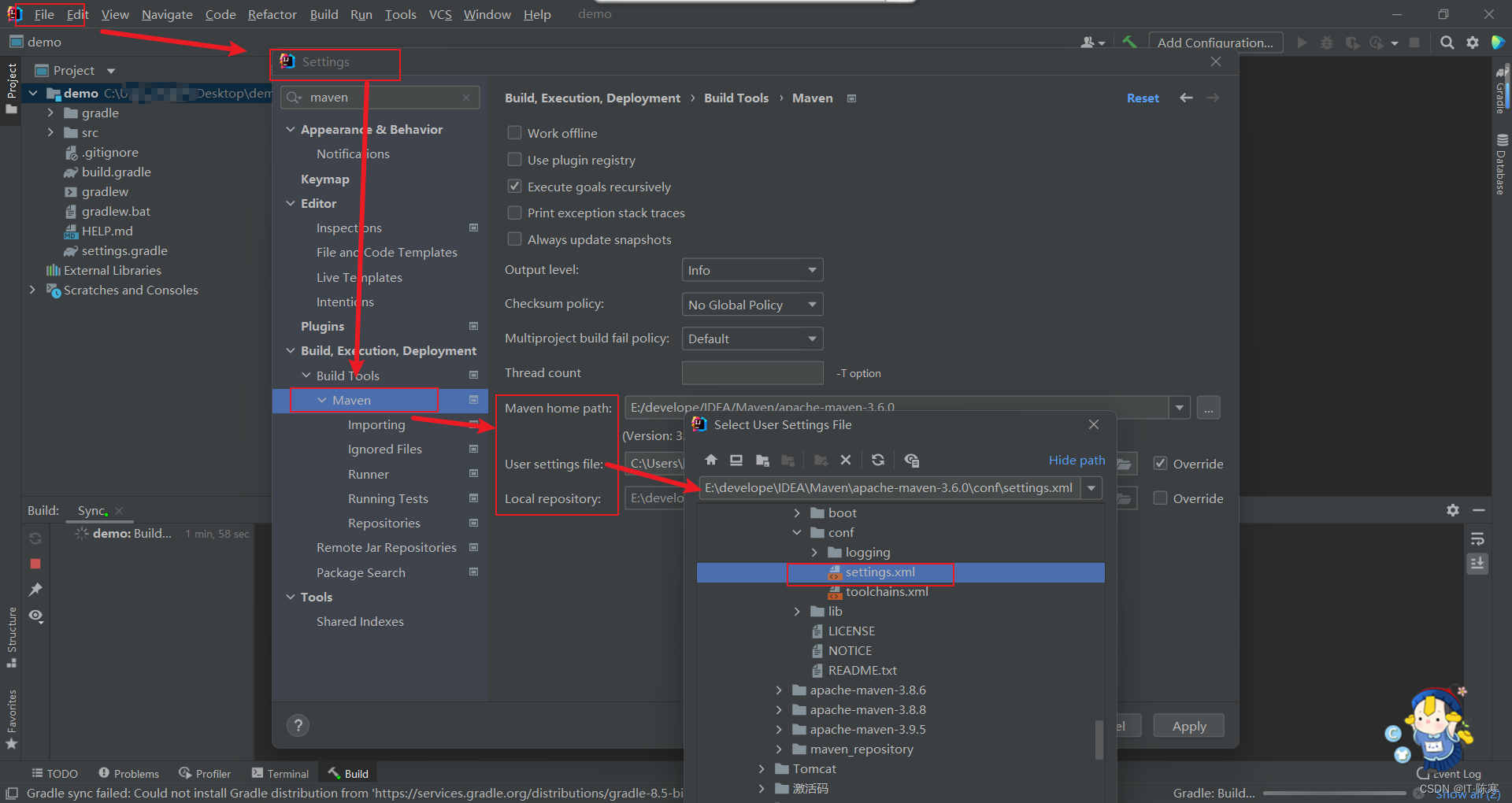
Task: Enable Always update snapshots checkbox
Action: [x=514, y=239]
